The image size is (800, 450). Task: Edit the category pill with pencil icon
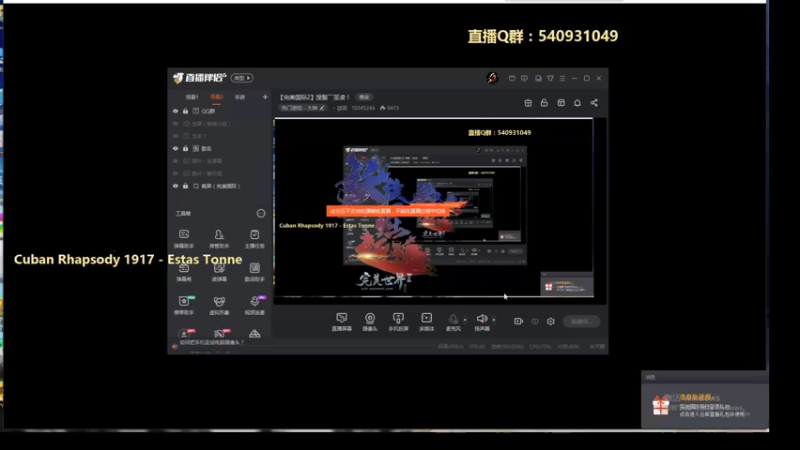pyautogui.click(x=304, y=108)
